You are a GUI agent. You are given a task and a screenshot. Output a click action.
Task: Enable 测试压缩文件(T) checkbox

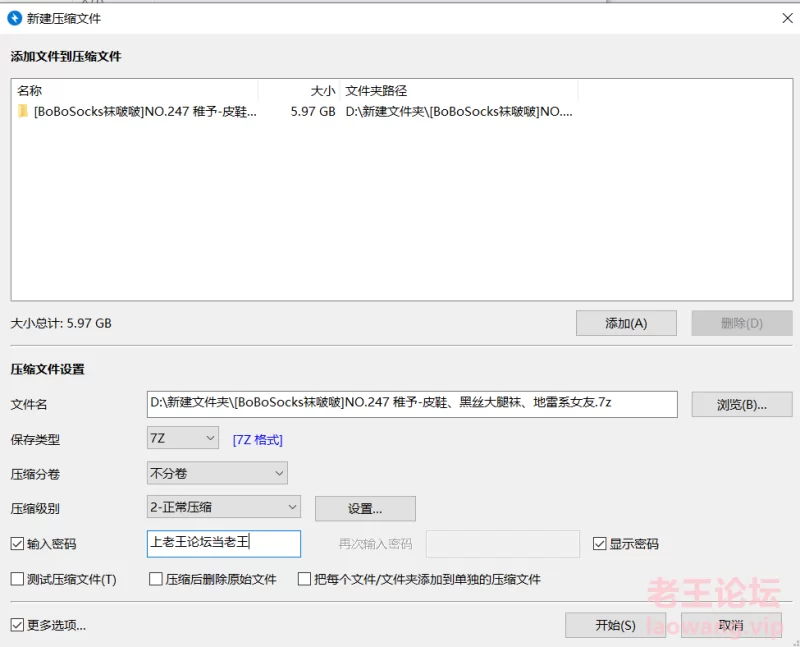(x=18, y=579)
